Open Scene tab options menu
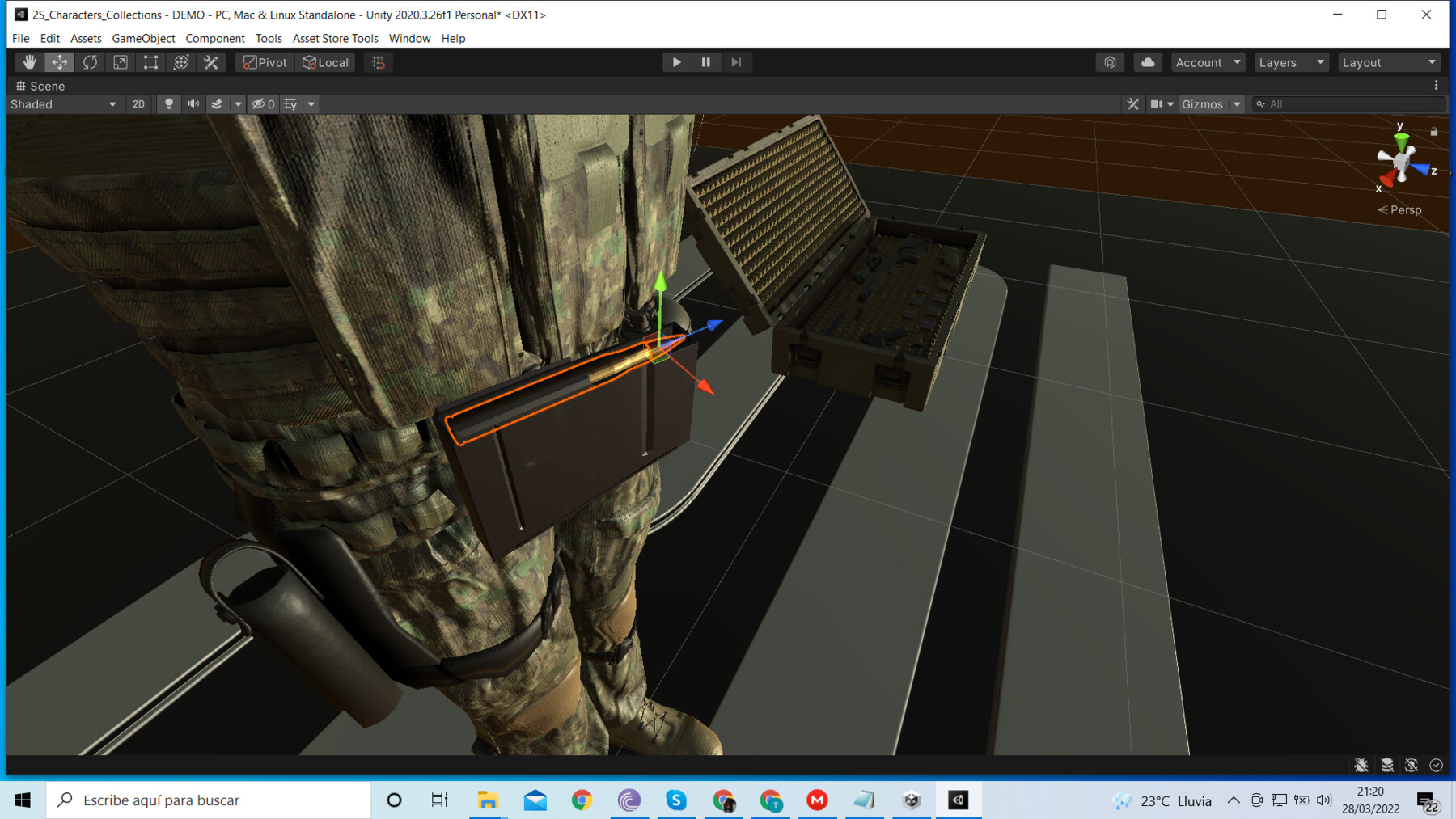The height and width of the screenshot is (819, 1456). point(1437,86)
